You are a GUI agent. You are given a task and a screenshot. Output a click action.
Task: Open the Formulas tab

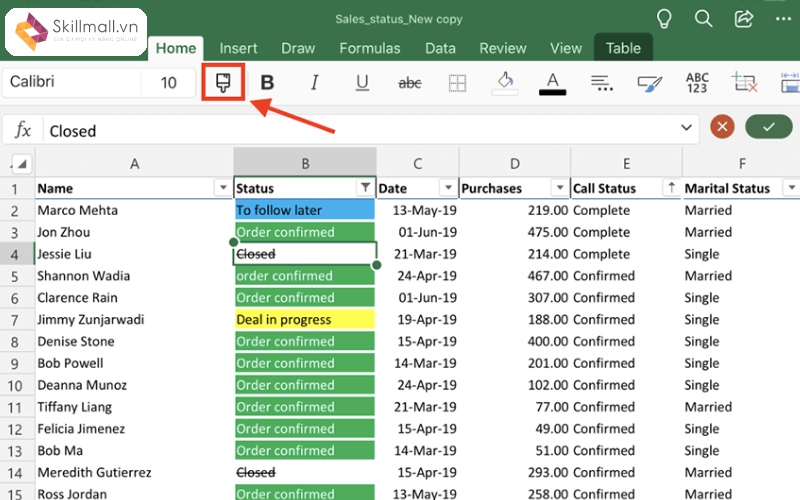(370, 48)
